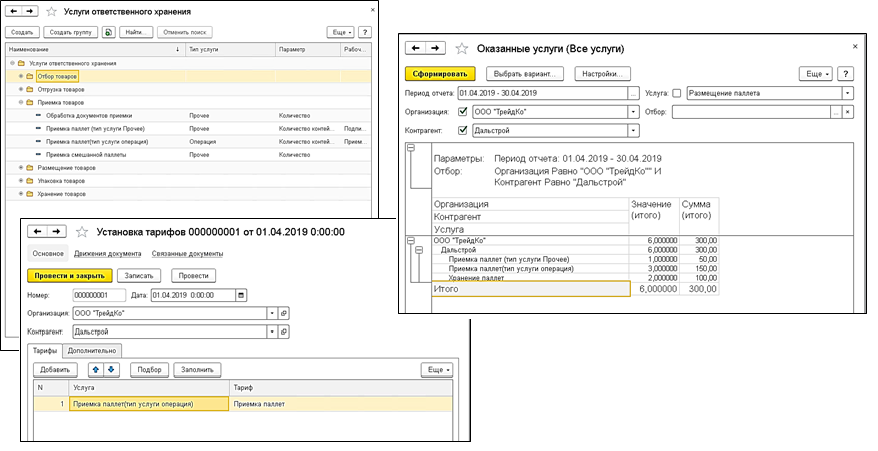
Task: Expand the Хранение товаров folder
Action: tap(21, 194)
